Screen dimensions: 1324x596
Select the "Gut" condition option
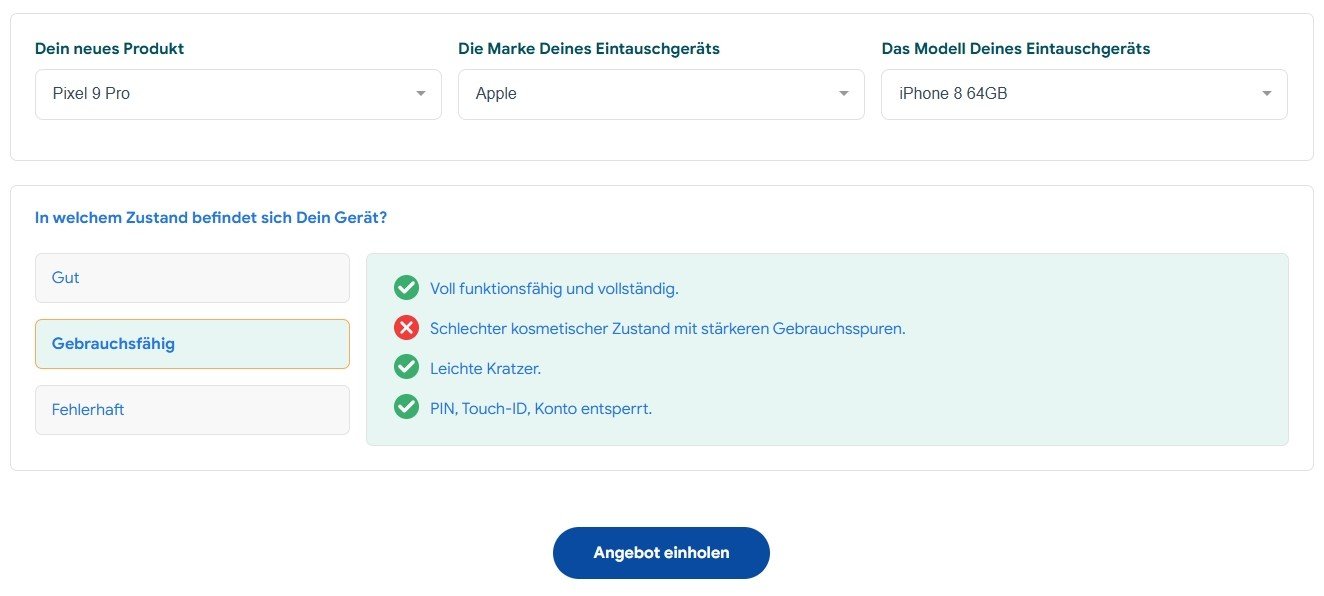(x=192, y=278)
